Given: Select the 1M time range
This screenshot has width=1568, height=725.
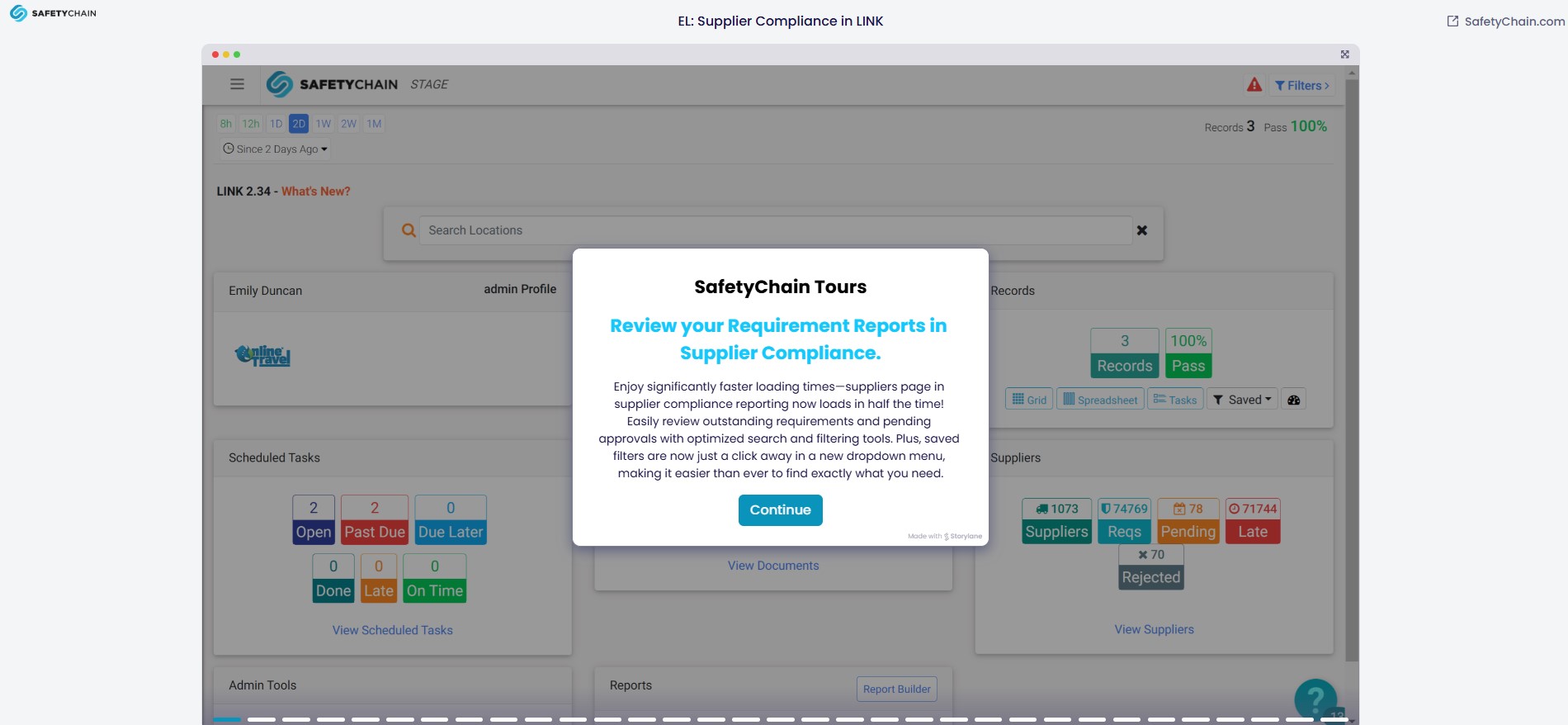Looking at the screenshot, I should (x=374, y=124).
